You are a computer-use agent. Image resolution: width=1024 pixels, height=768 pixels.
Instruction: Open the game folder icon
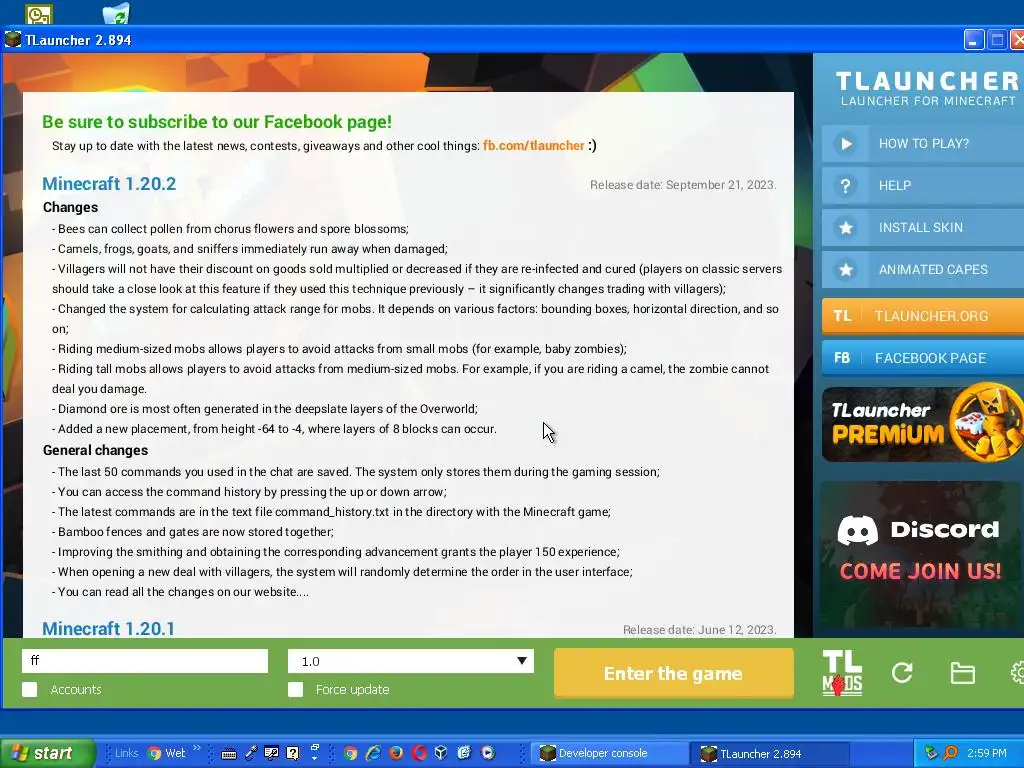[x=963, y=673]
